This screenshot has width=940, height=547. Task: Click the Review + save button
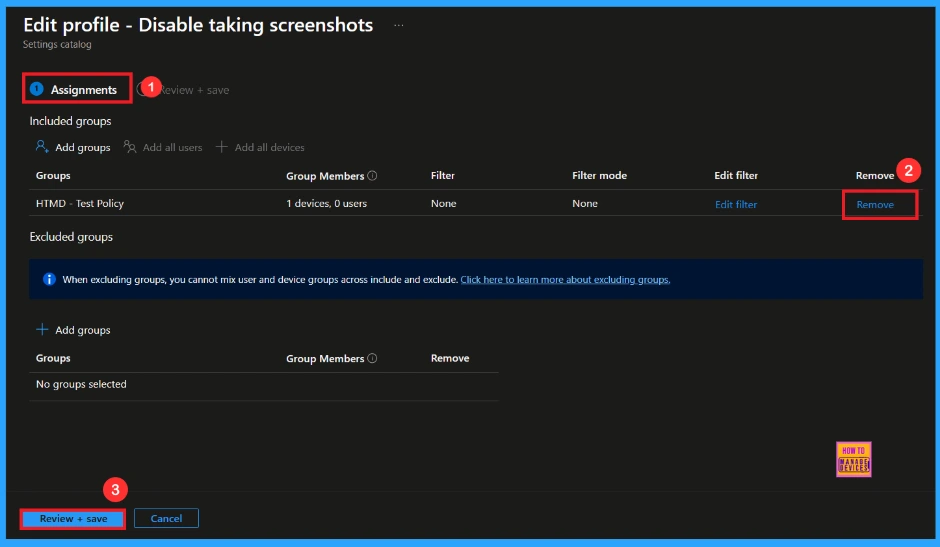click(x=73, y=518)
